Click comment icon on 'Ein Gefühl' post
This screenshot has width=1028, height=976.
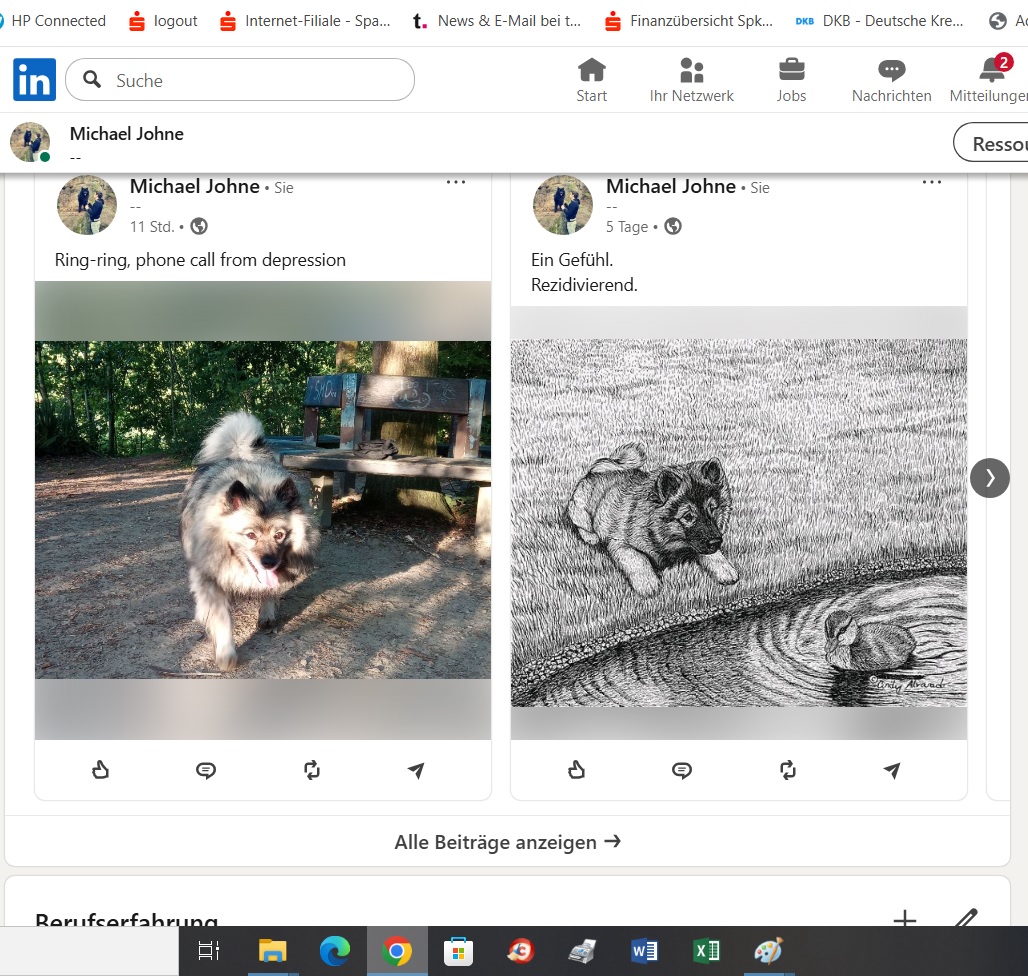coord(682,770)
